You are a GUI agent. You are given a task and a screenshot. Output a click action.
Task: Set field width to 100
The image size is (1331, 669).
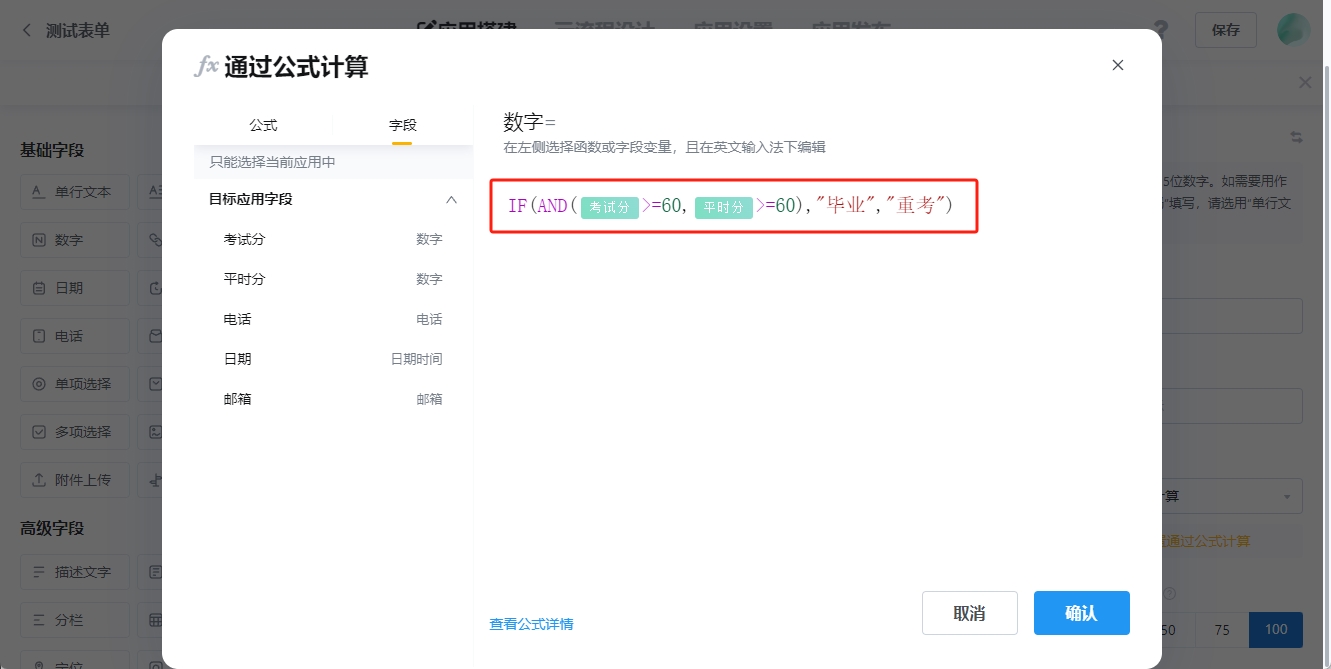[1275, 630]
